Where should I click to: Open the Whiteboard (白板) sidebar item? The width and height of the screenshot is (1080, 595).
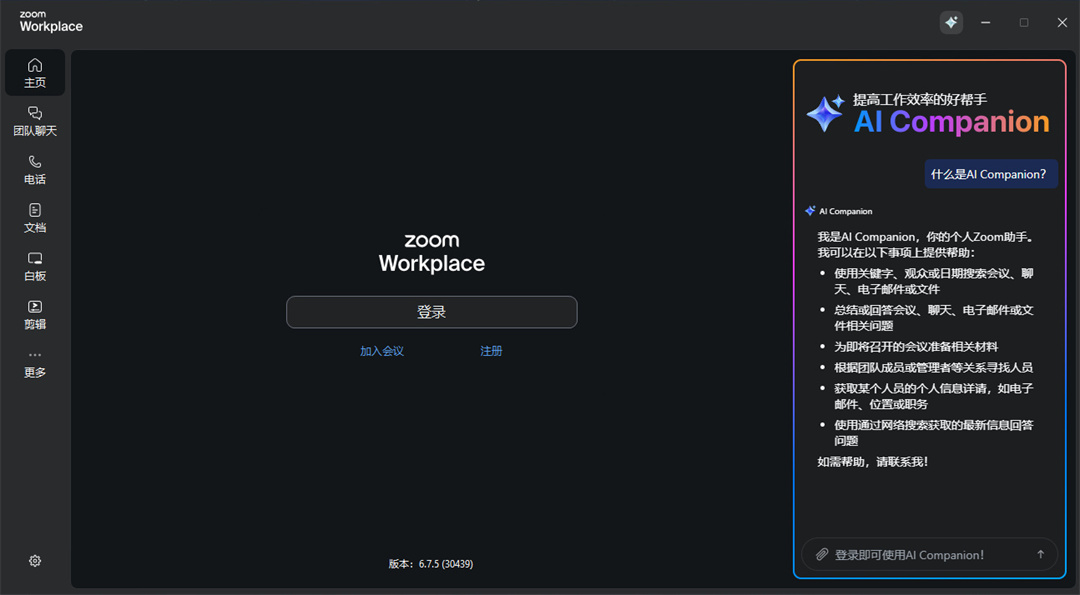point(35,266)
